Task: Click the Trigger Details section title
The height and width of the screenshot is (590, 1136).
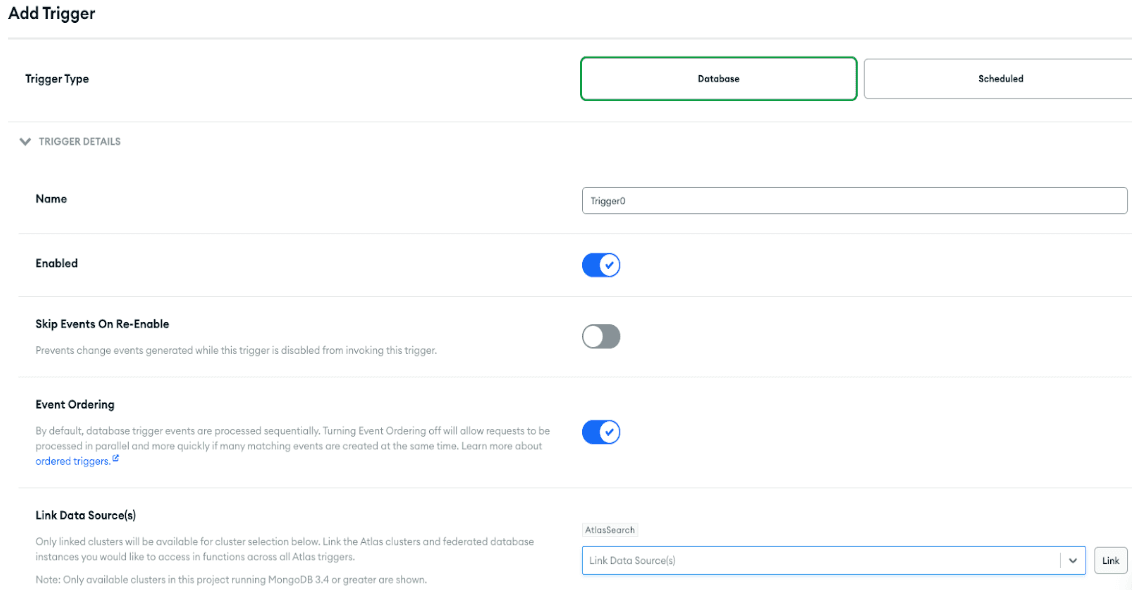Action: [x=79, y=142]
